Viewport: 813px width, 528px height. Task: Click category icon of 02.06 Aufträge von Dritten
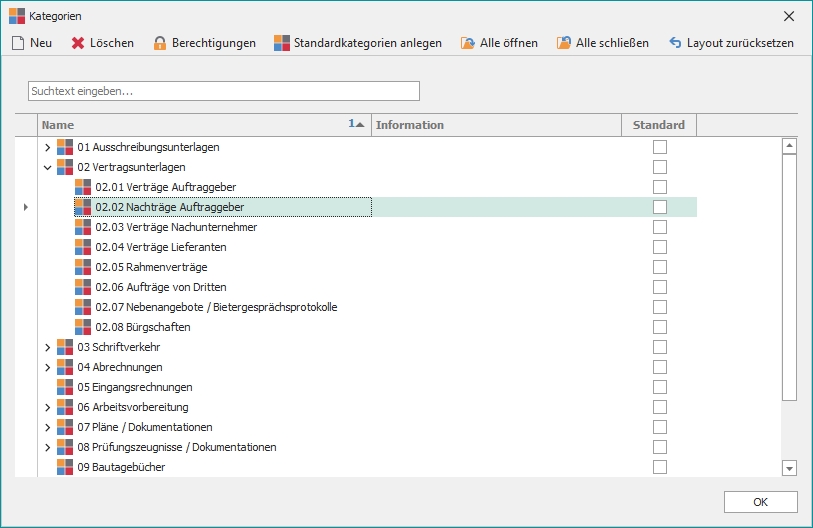point(83,287)
